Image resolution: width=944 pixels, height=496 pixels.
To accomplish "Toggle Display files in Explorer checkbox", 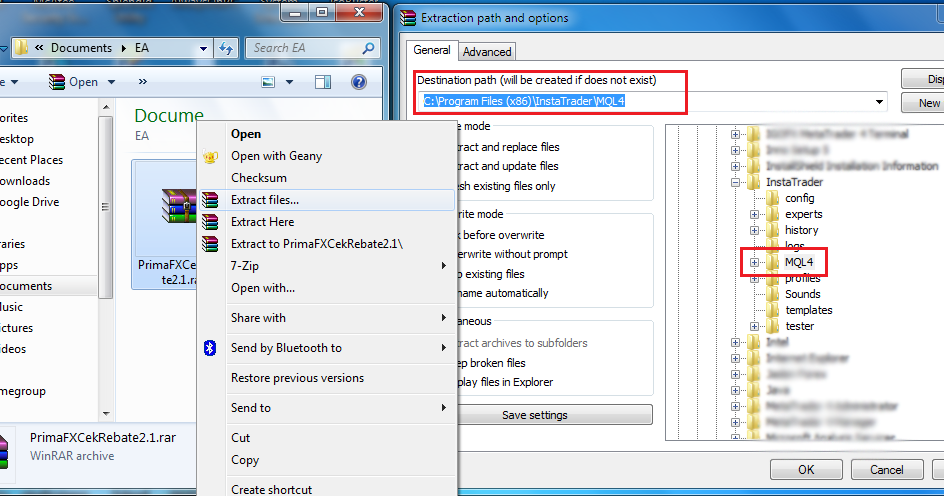I will [x=505, y=382].
